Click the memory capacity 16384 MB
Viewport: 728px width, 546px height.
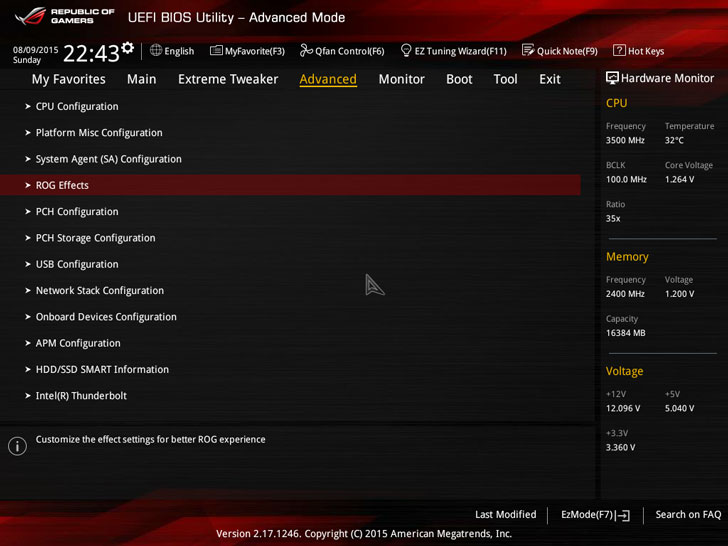pos(625,333)
